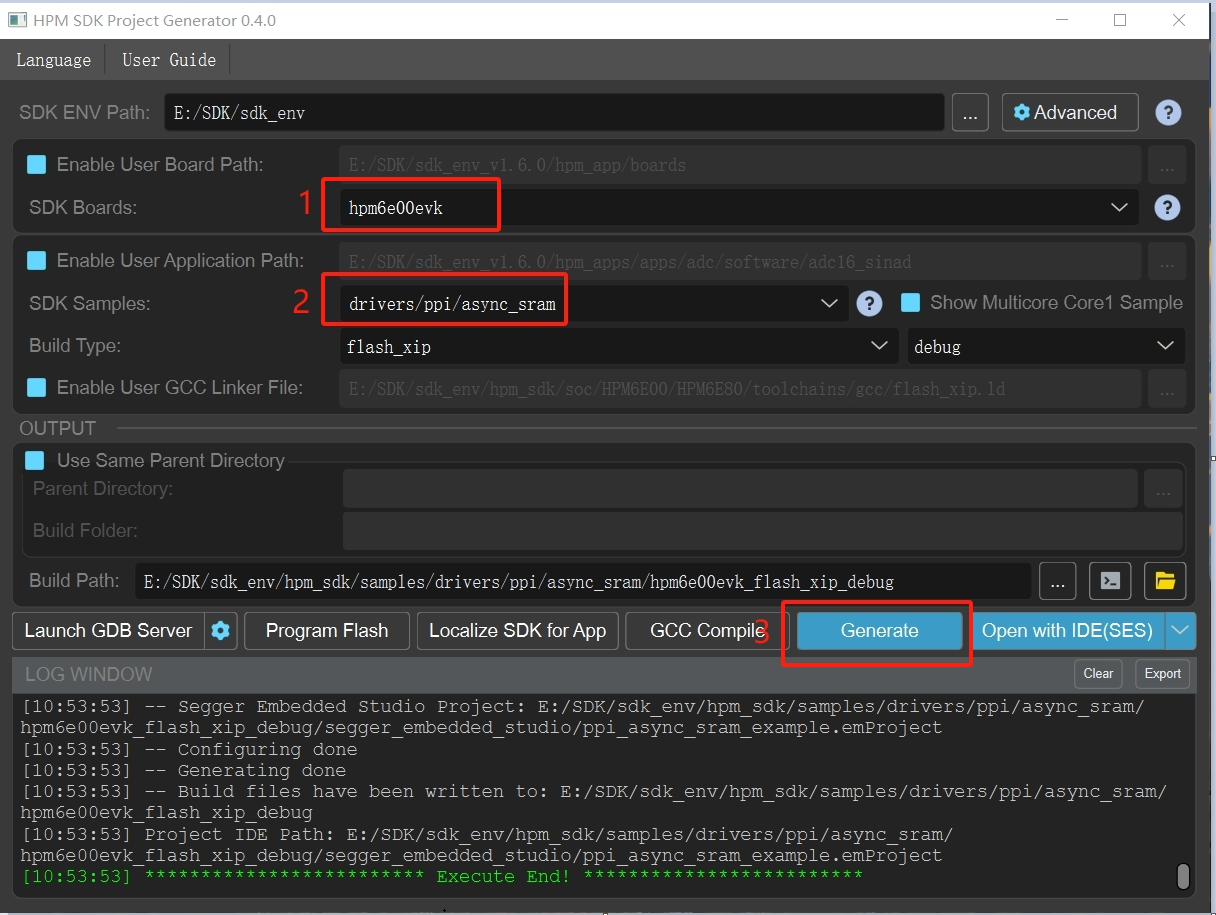Click the Program Flash button

pos(327,631)
